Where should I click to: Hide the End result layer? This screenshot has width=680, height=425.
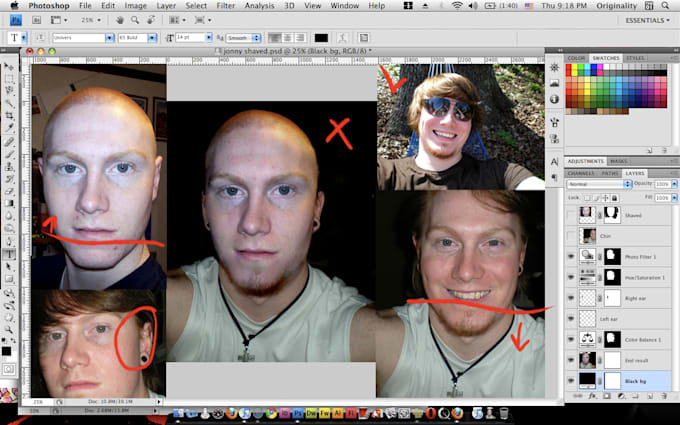point(571,360)
